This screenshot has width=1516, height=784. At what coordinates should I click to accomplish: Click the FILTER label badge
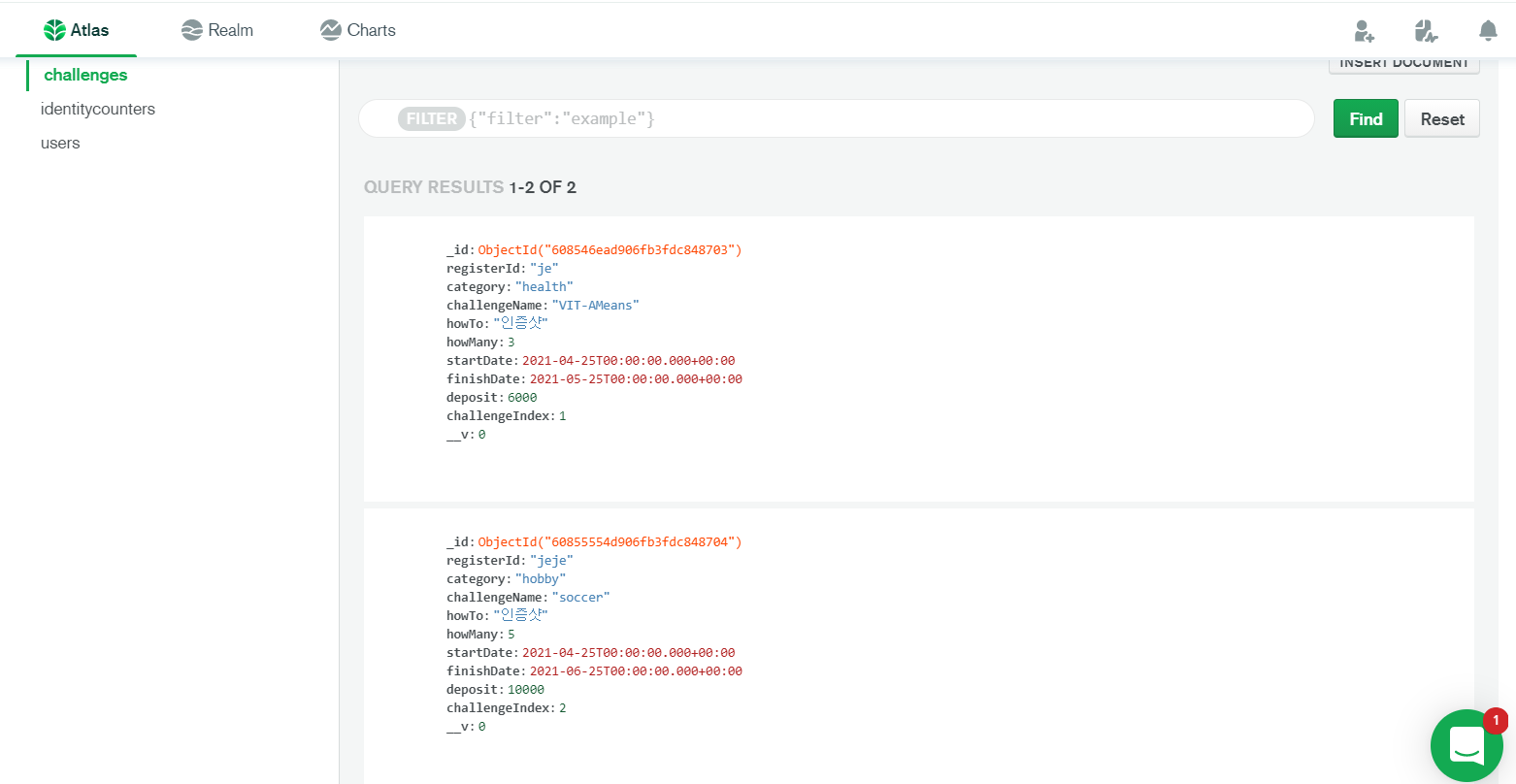(x=432, y=118)
